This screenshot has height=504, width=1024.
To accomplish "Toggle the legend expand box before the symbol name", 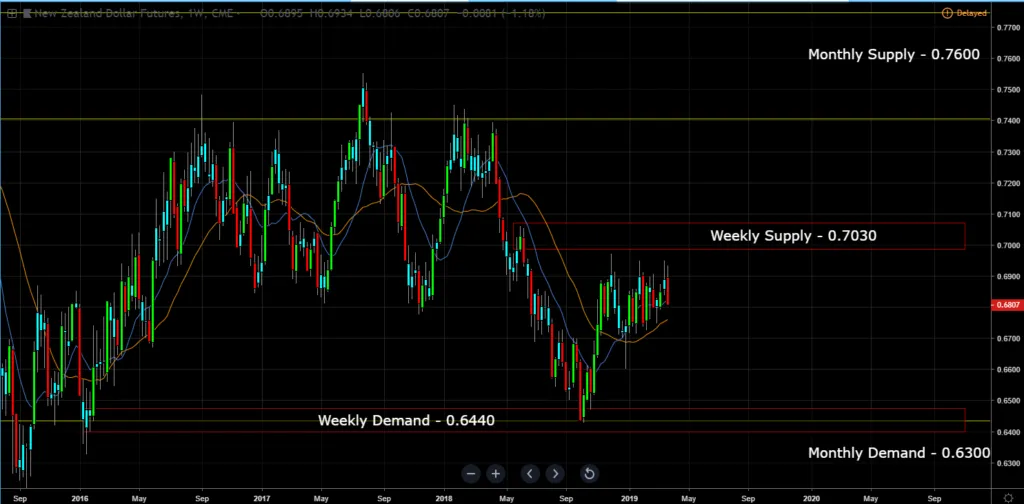I will pos(12,13).
